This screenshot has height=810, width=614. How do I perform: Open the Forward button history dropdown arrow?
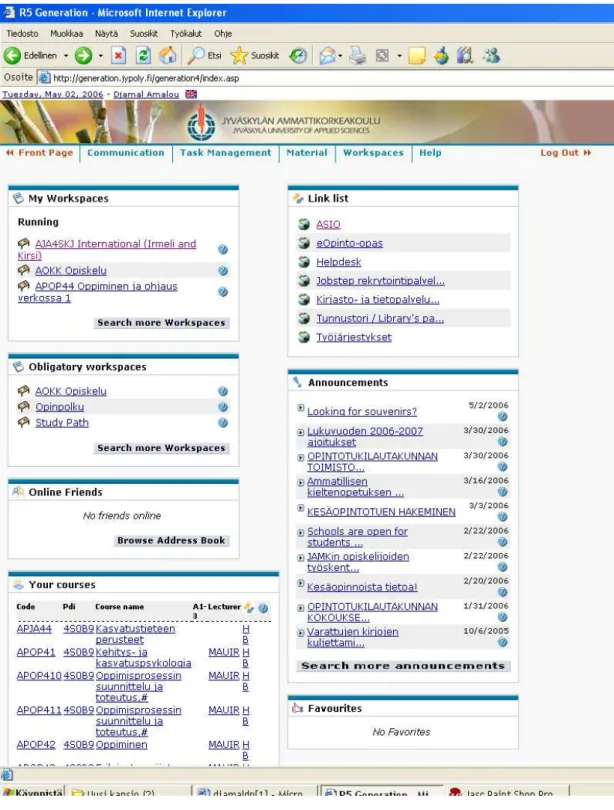pos(101,55)
